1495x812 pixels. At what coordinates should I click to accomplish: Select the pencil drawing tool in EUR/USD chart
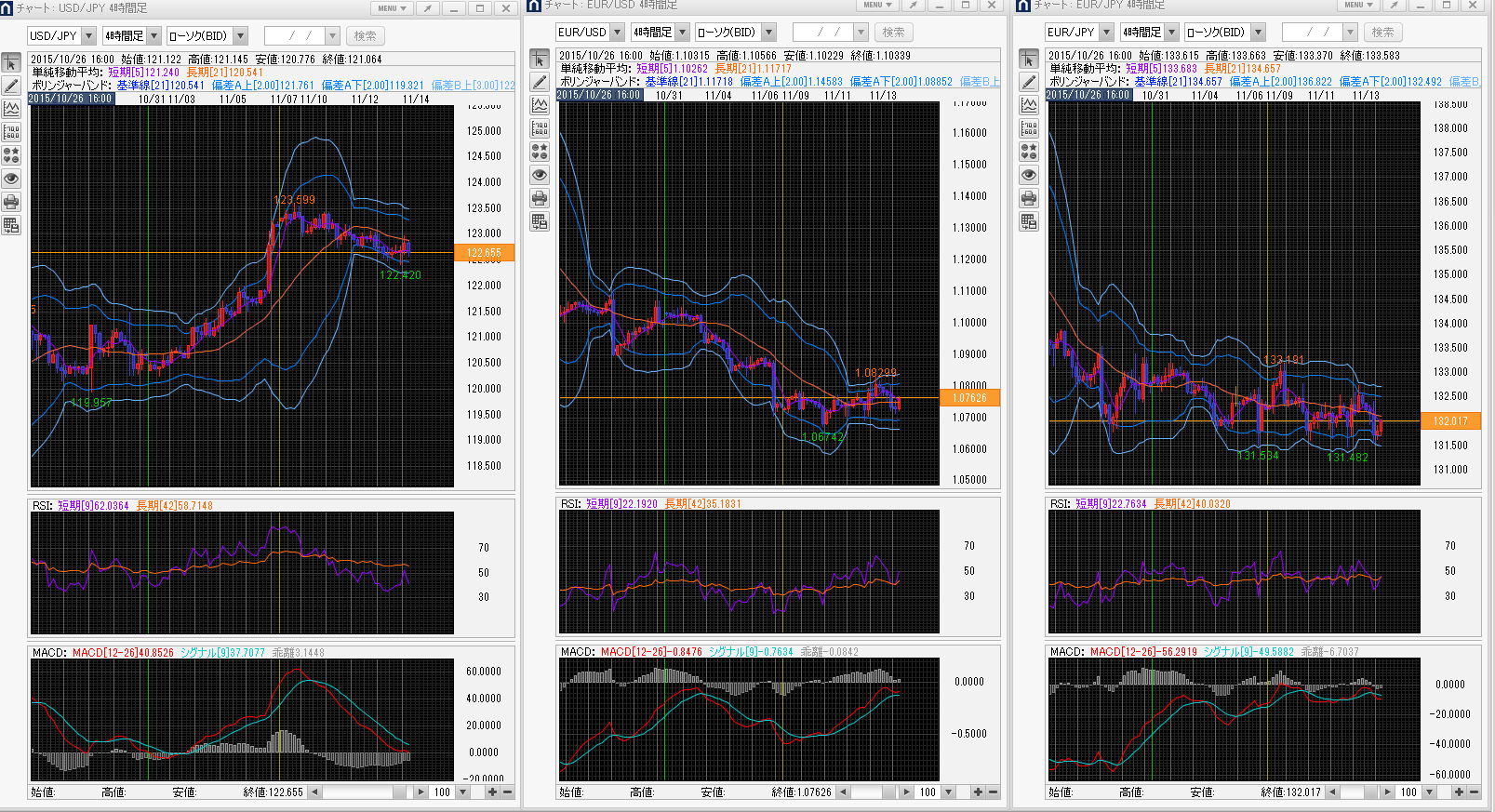540,83
